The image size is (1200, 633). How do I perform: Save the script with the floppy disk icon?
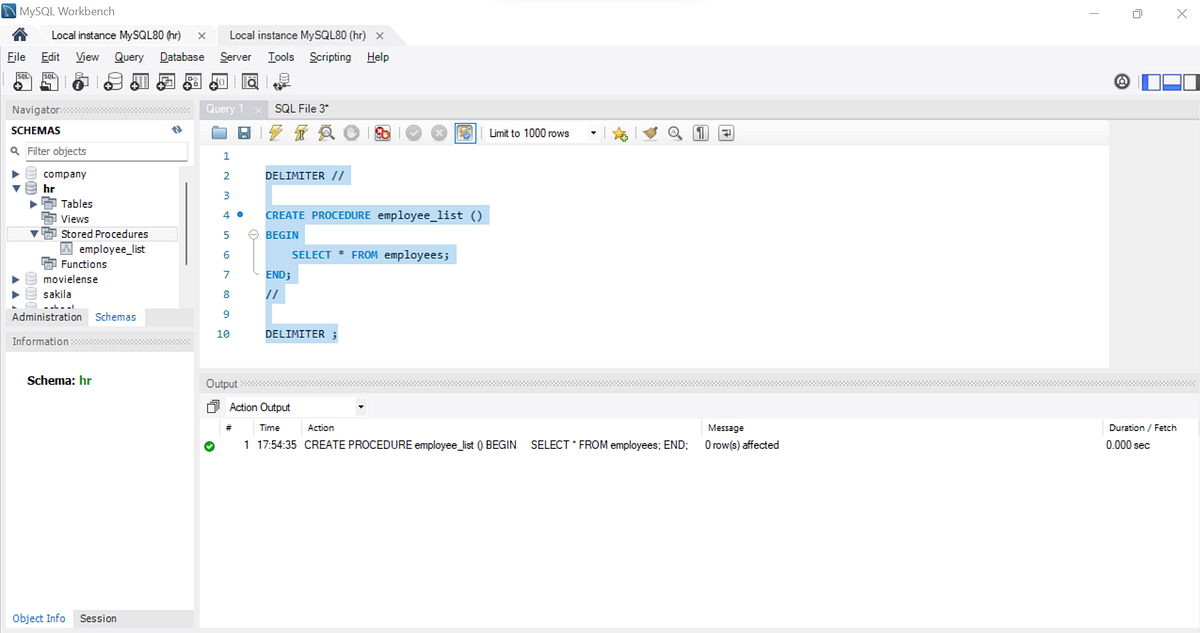coord(244,132)
